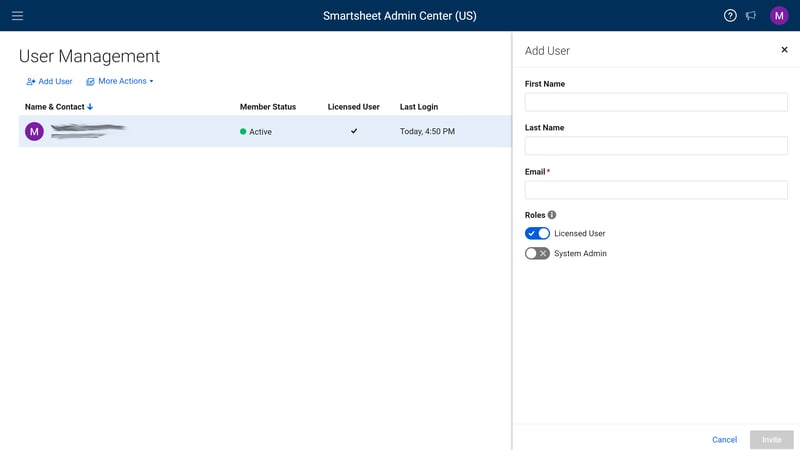Focus the First Name field
Screen dimensions: 800x450
point(656,102)
